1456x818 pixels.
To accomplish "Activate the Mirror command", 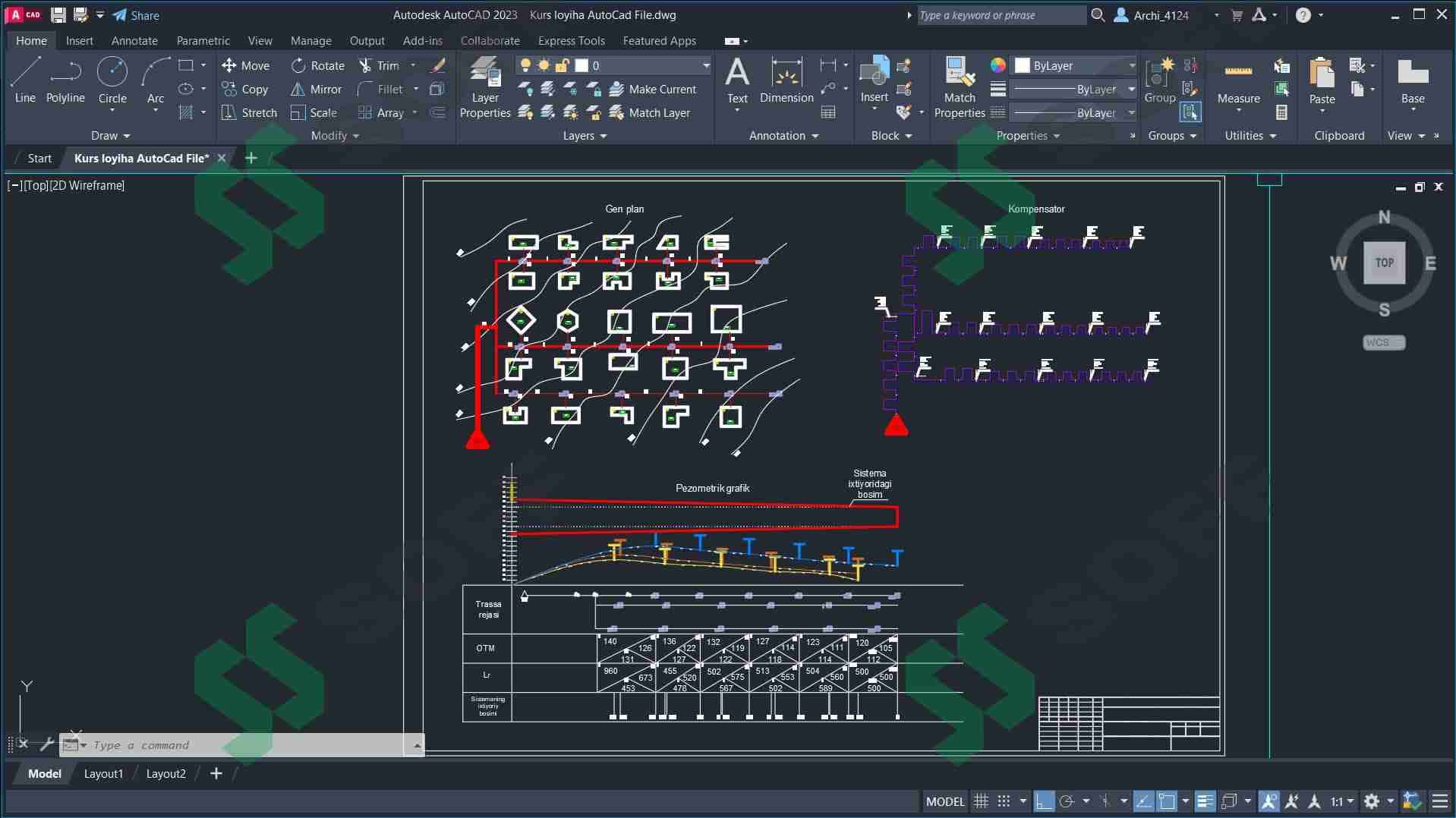I will 316,90.
